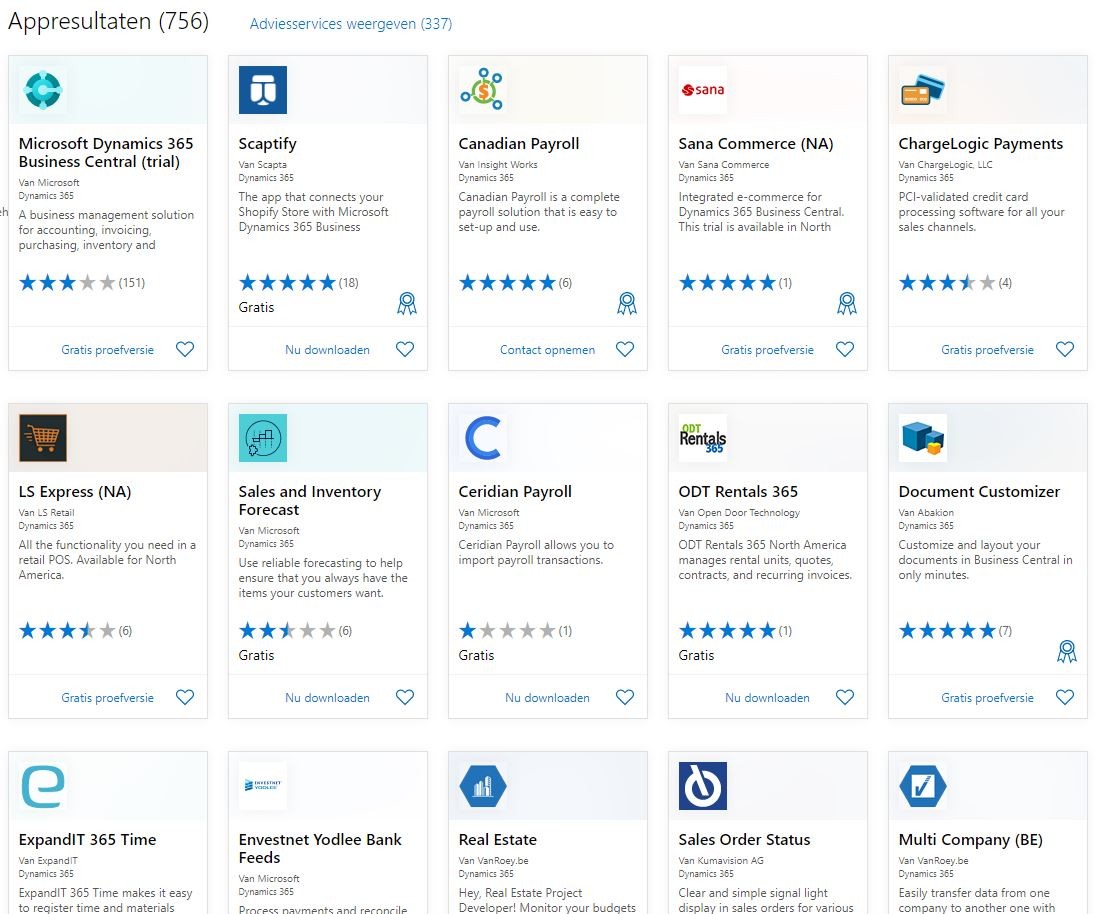The width and height of the screenshot is (1102, 914).
Task: Open the Multi Company (BE) title
Action: 971,840
